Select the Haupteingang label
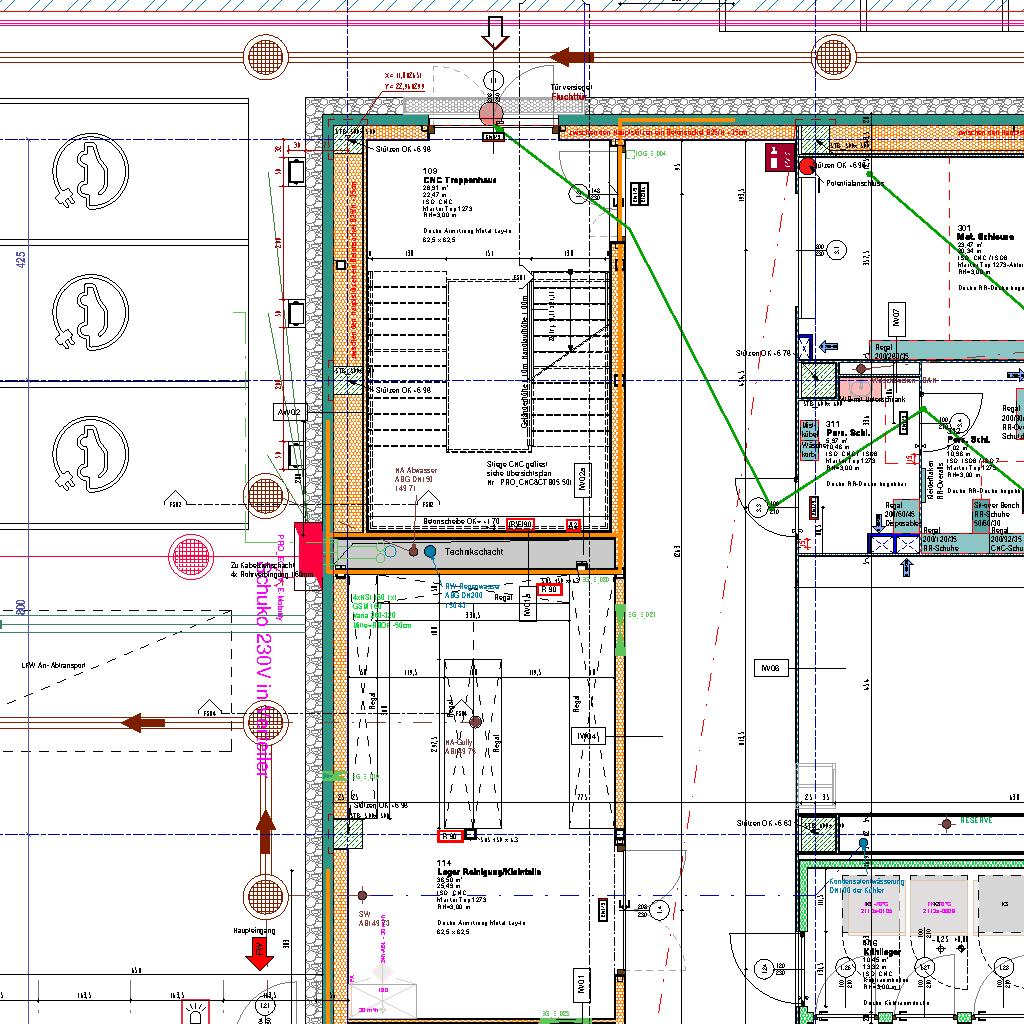Viewport: 1024px width, 1024px height. pyautogui.click(x=254, y=931)
